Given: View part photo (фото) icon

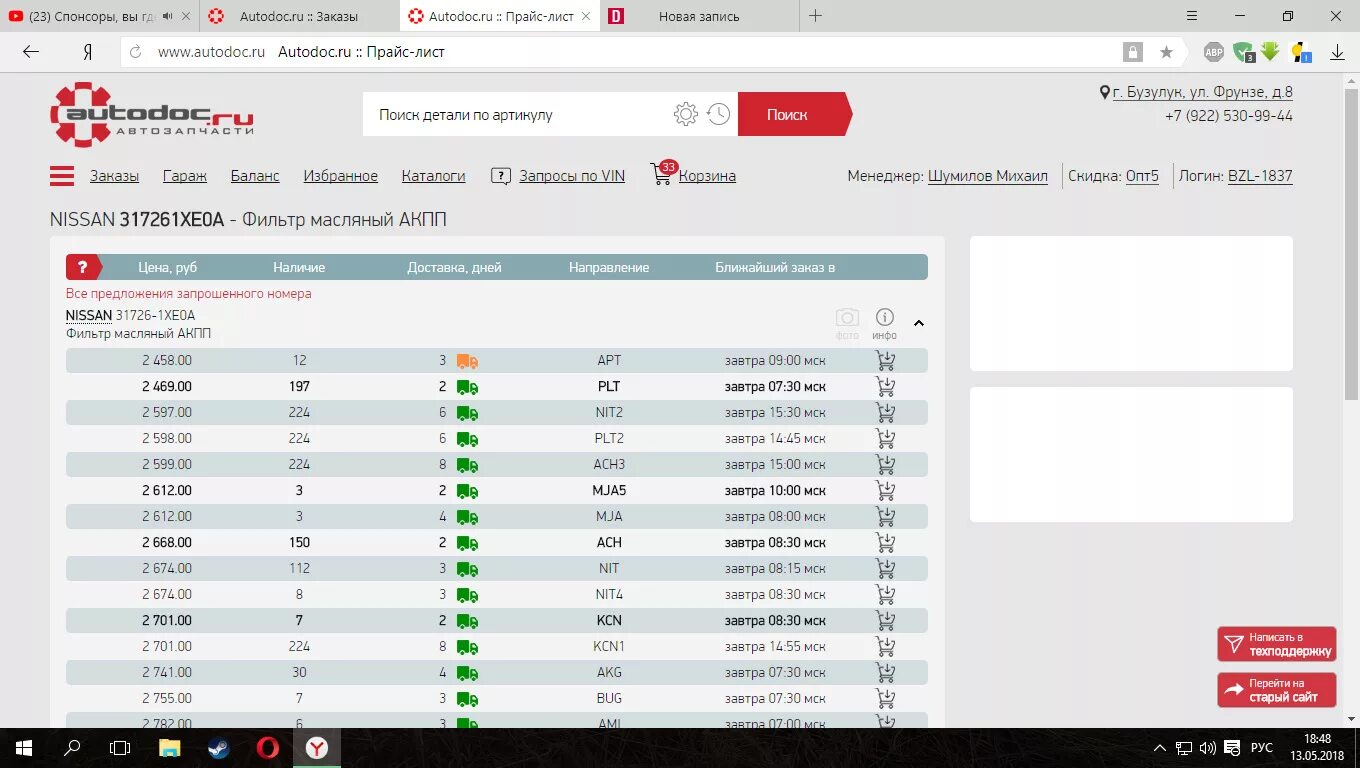Looking at the screenshot, I should tap(847, 322).
